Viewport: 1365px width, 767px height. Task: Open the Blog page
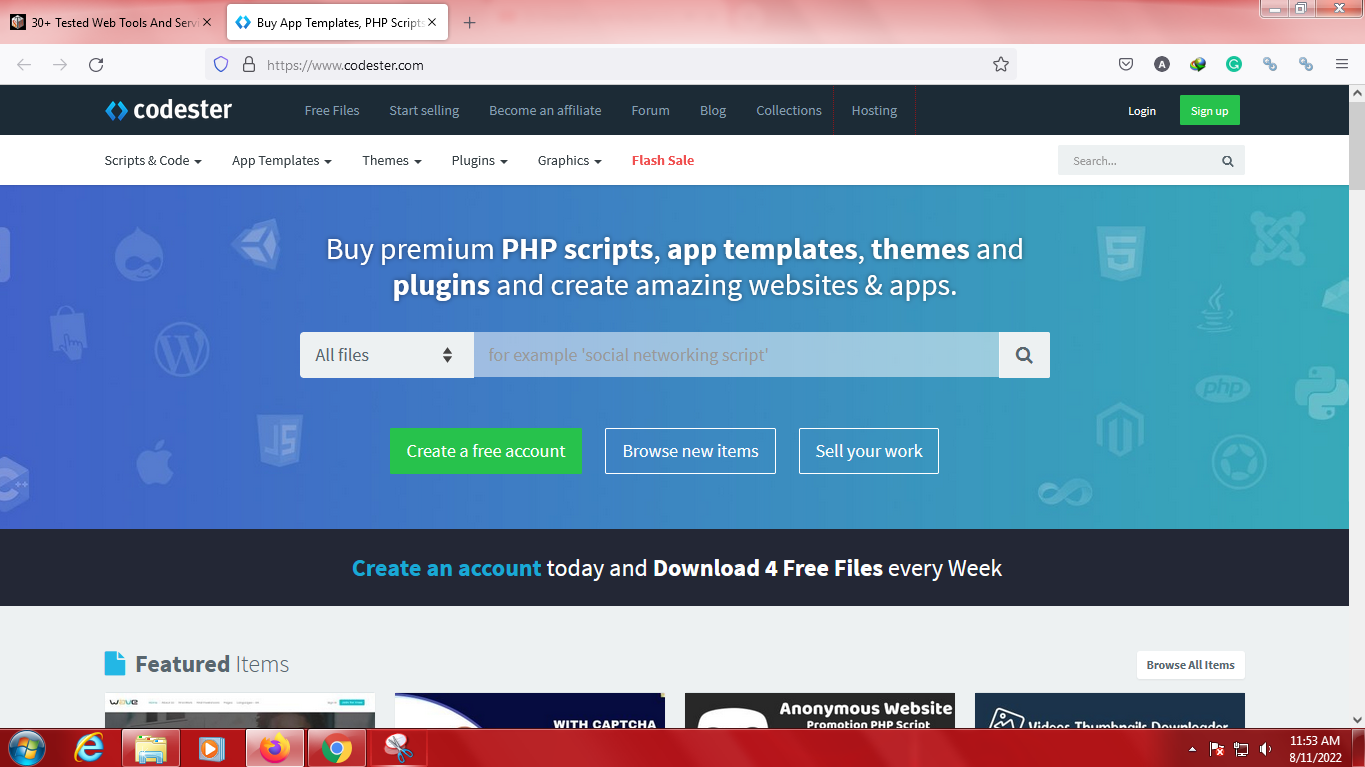pos(713,110)
